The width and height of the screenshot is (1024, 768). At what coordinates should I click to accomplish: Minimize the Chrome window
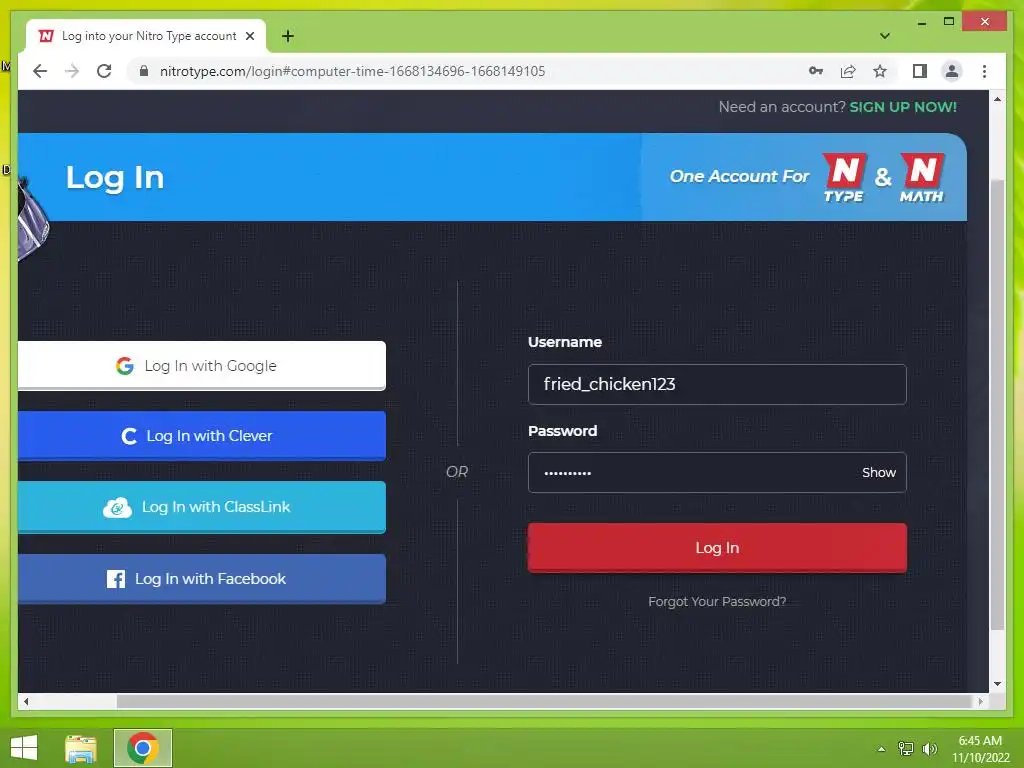pos(921,22)
